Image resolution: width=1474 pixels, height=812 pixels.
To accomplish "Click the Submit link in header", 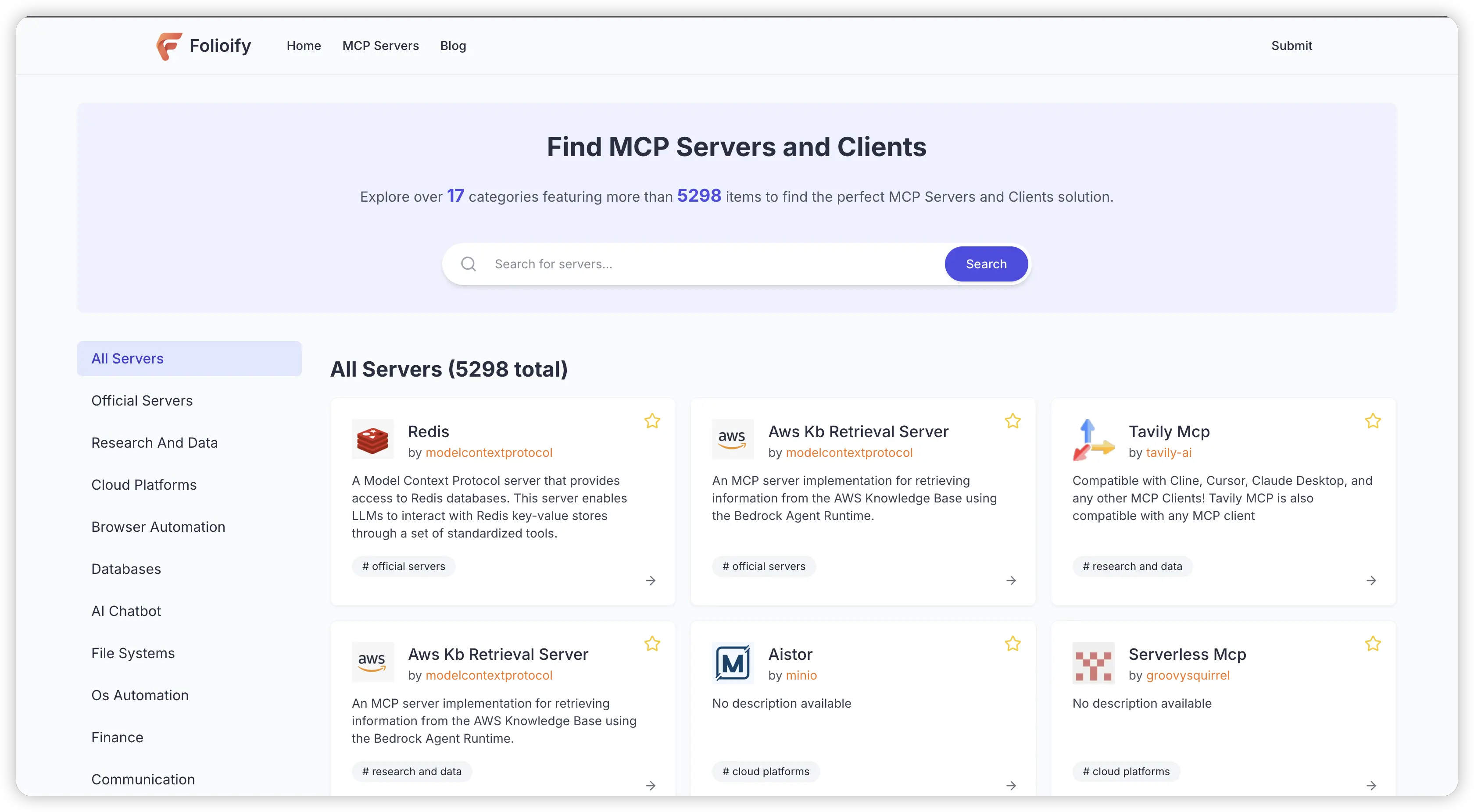I will coord(1291,46).
